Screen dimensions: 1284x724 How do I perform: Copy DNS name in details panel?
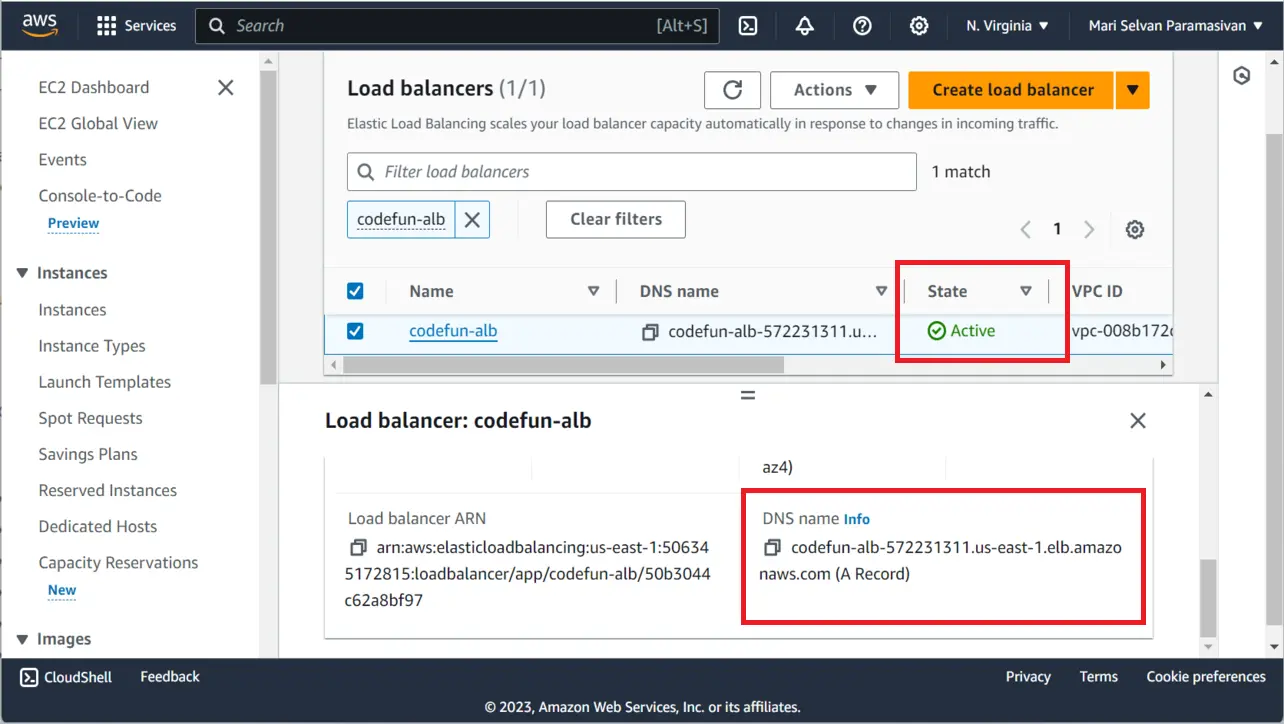[x=771, y=548]
